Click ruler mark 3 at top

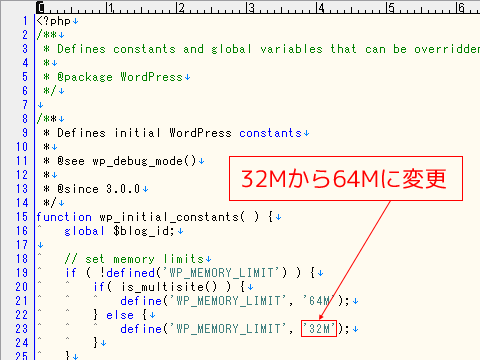(x=251, y=7)
